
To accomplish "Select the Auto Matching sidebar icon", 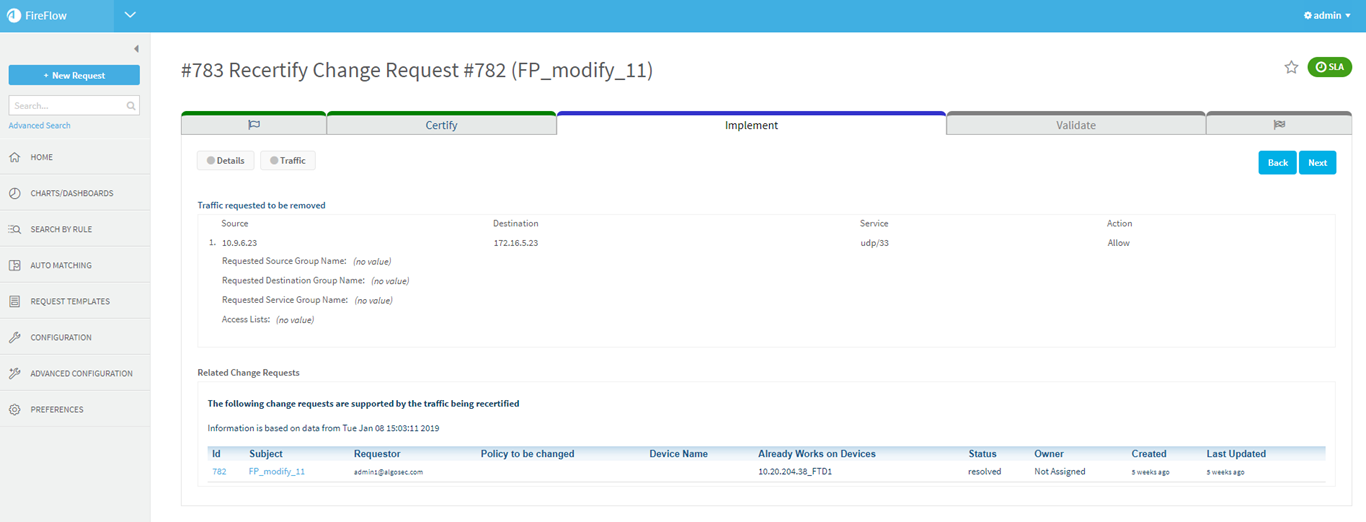I will pos(15,265).
